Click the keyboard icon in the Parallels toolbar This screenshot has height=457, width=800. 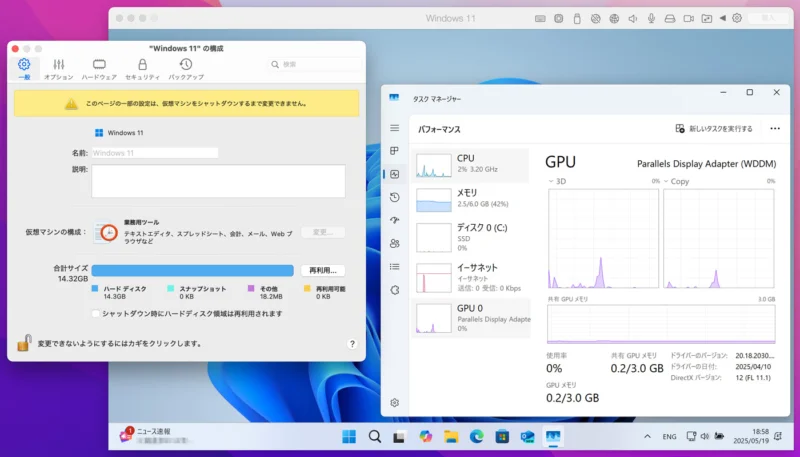pyautogui.click(x=540, y=19)
